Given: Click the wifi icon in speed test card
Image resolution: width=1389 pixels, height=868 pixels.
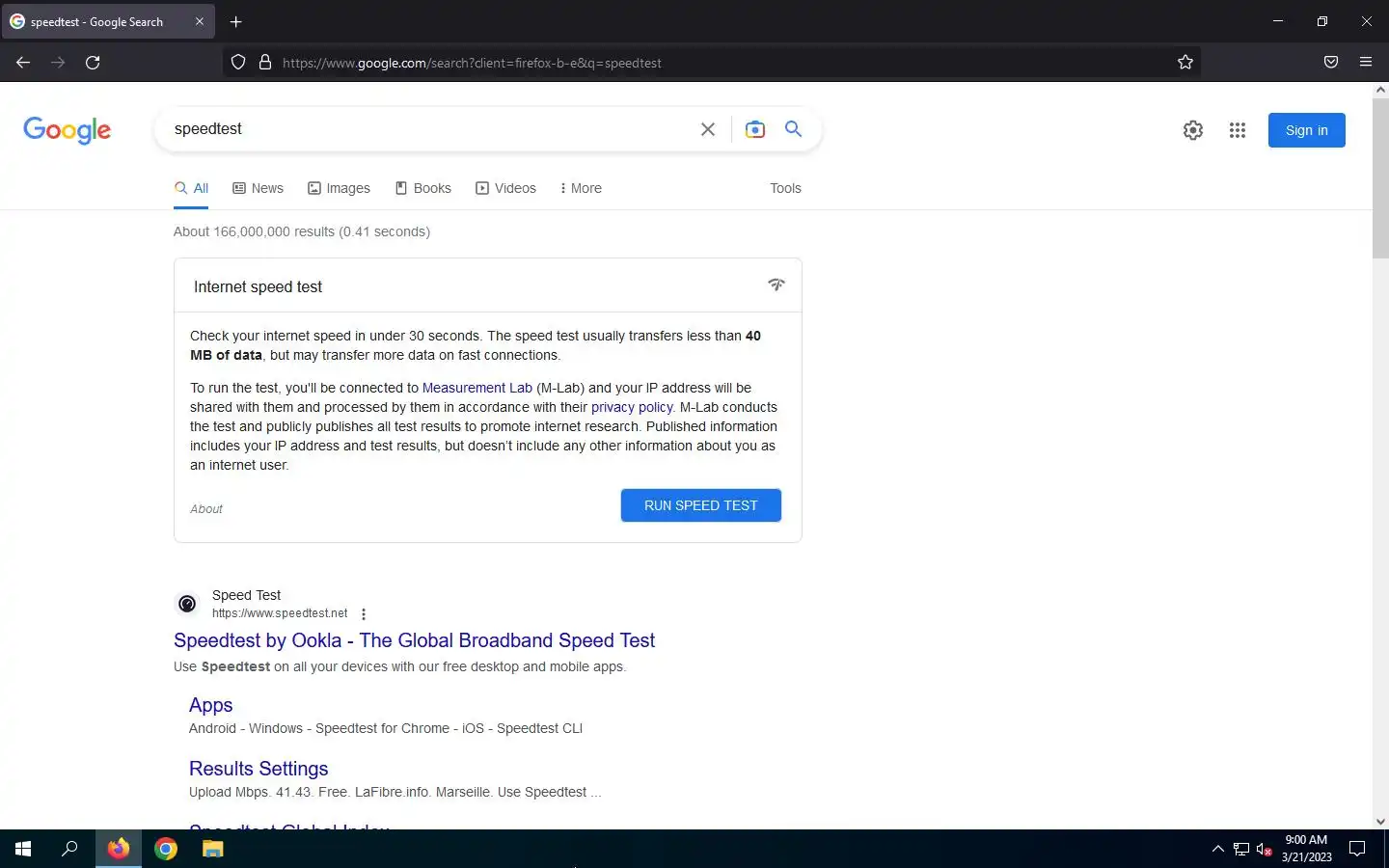Looking at the screenshot, I should pyautogui.click(x=776, y=285).
